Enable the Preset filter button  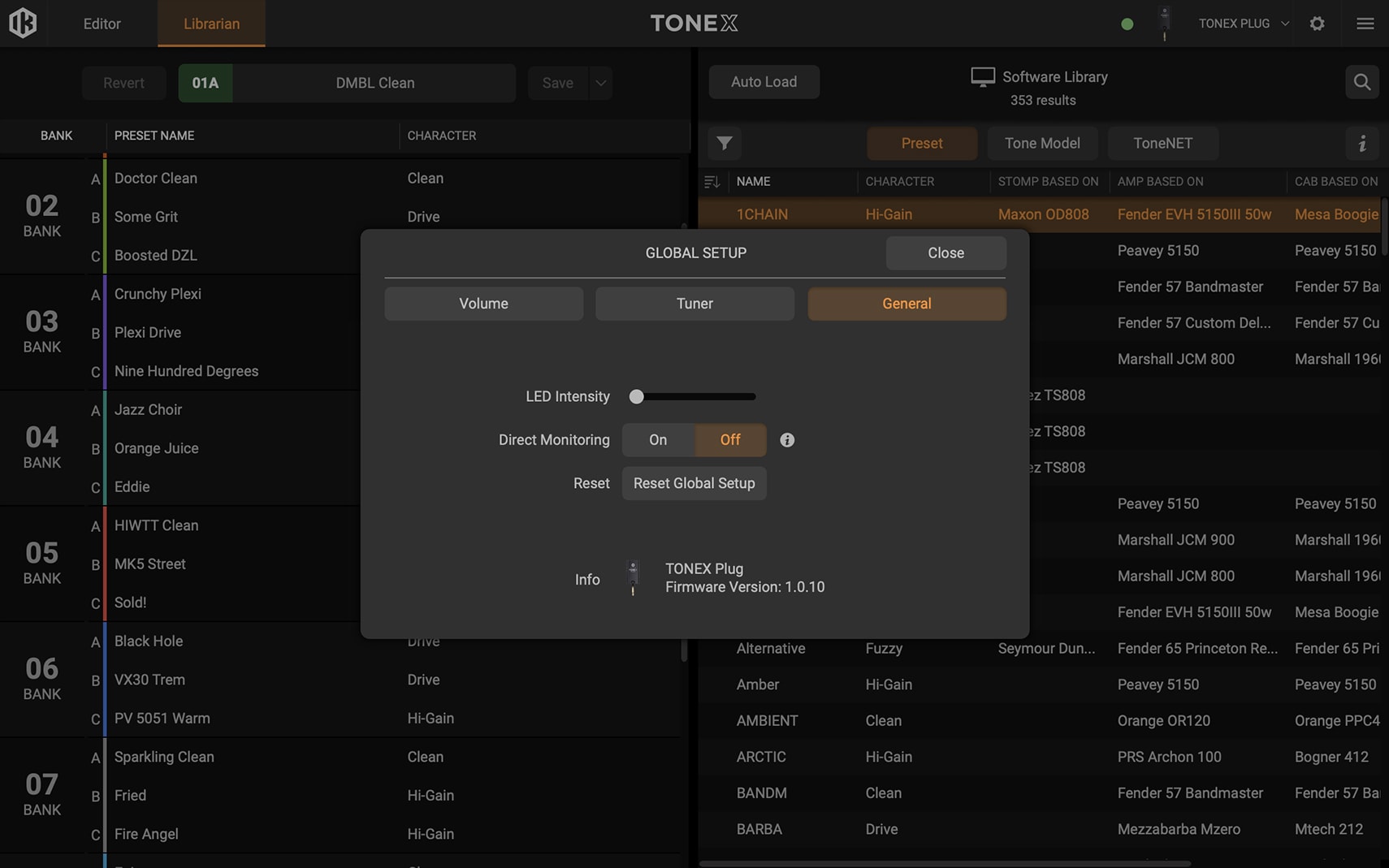click(x=921, y=144)
